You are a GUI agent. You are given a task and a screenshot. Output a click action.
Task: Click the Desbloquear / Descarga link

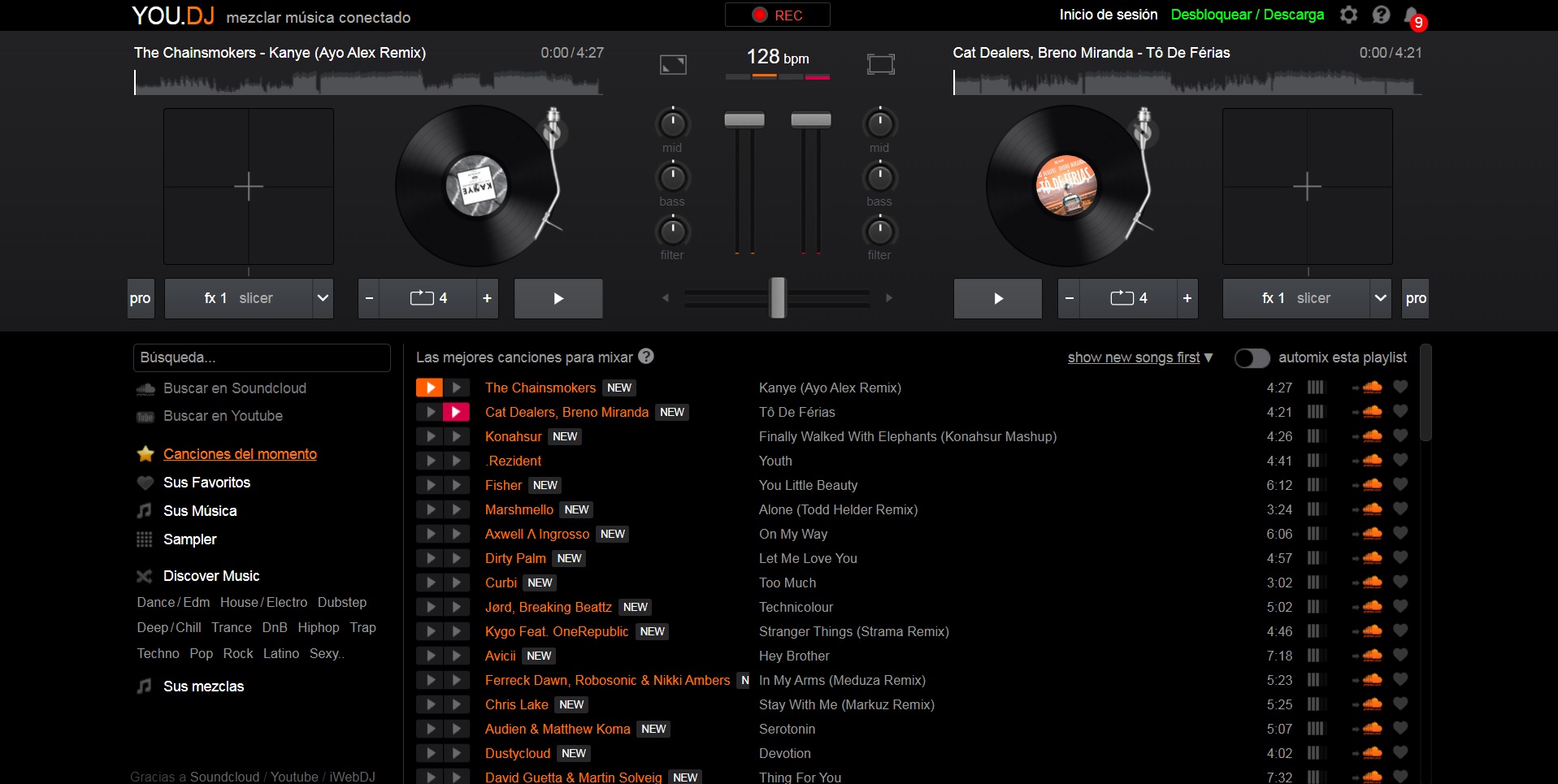tap(1247, 15)
